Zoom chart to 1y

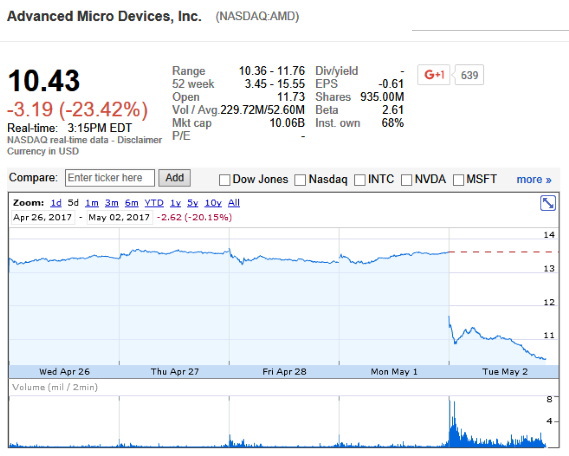click(176, 203)
